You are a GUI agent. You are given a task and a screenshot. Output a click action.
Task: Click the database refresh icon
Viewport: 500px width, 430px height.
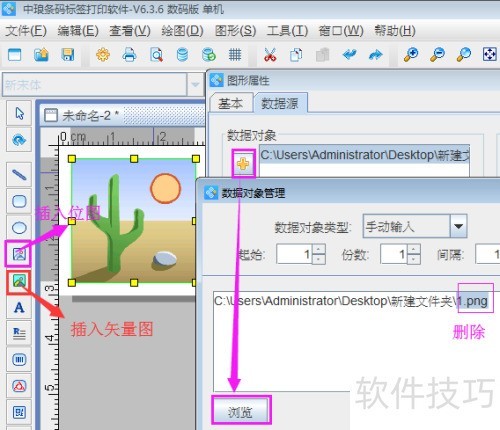[x=209, y=54]
